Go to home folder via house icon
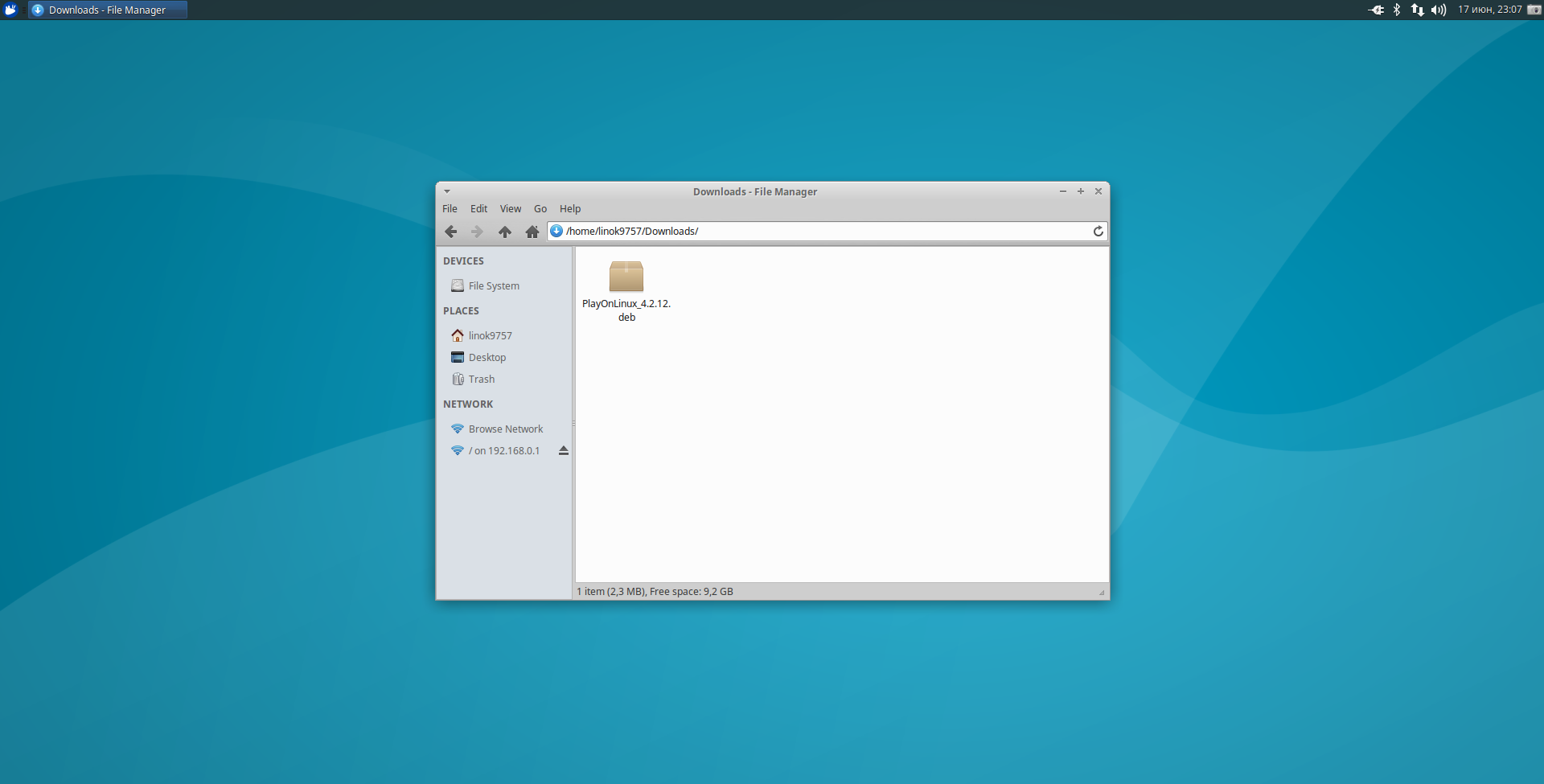The image size is (1544, 784). (532, 232)
